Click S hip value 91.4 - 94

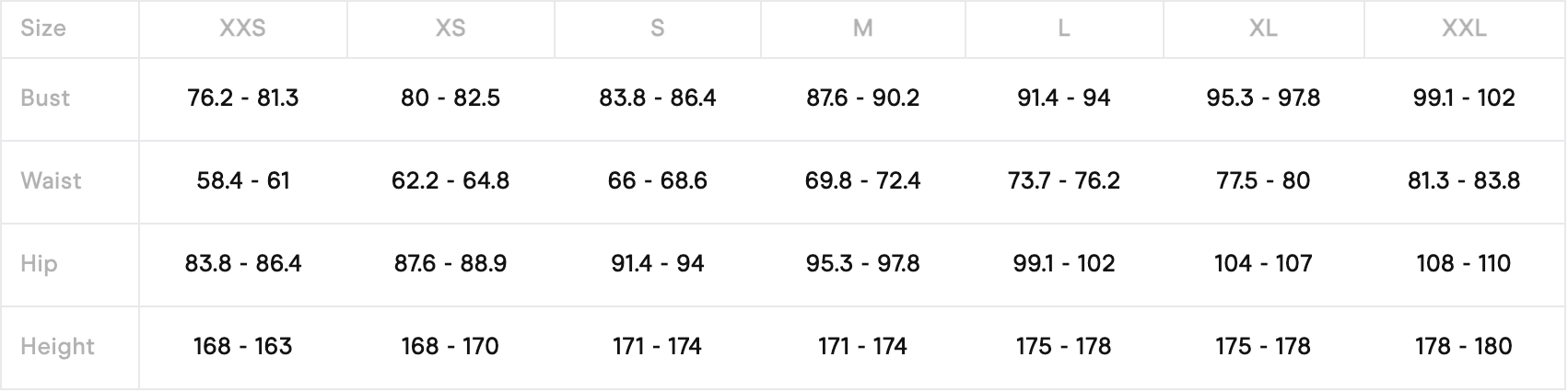657,264
